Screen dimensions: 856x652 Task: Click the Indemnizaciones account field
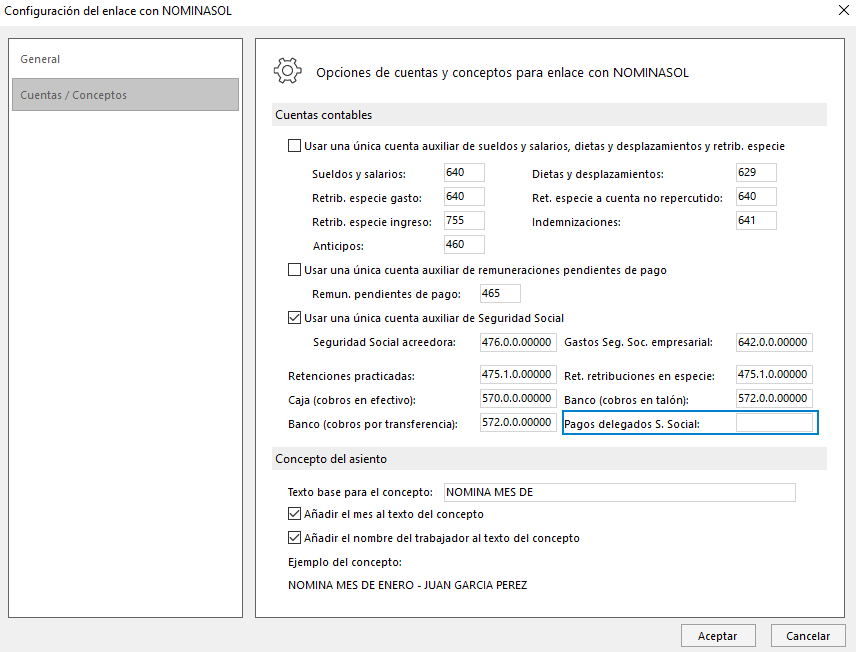pos(756,221)
